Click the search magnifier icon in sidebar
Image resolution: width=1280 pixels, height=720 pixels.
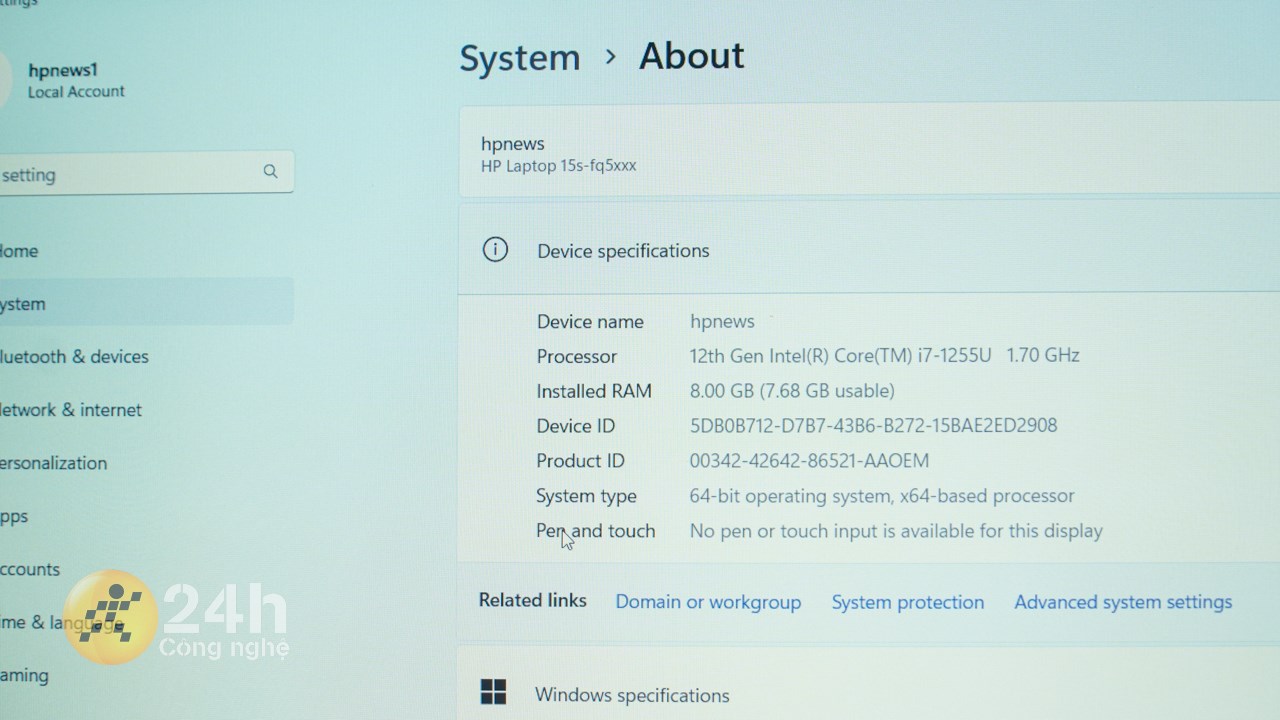(x=270, y=172)
